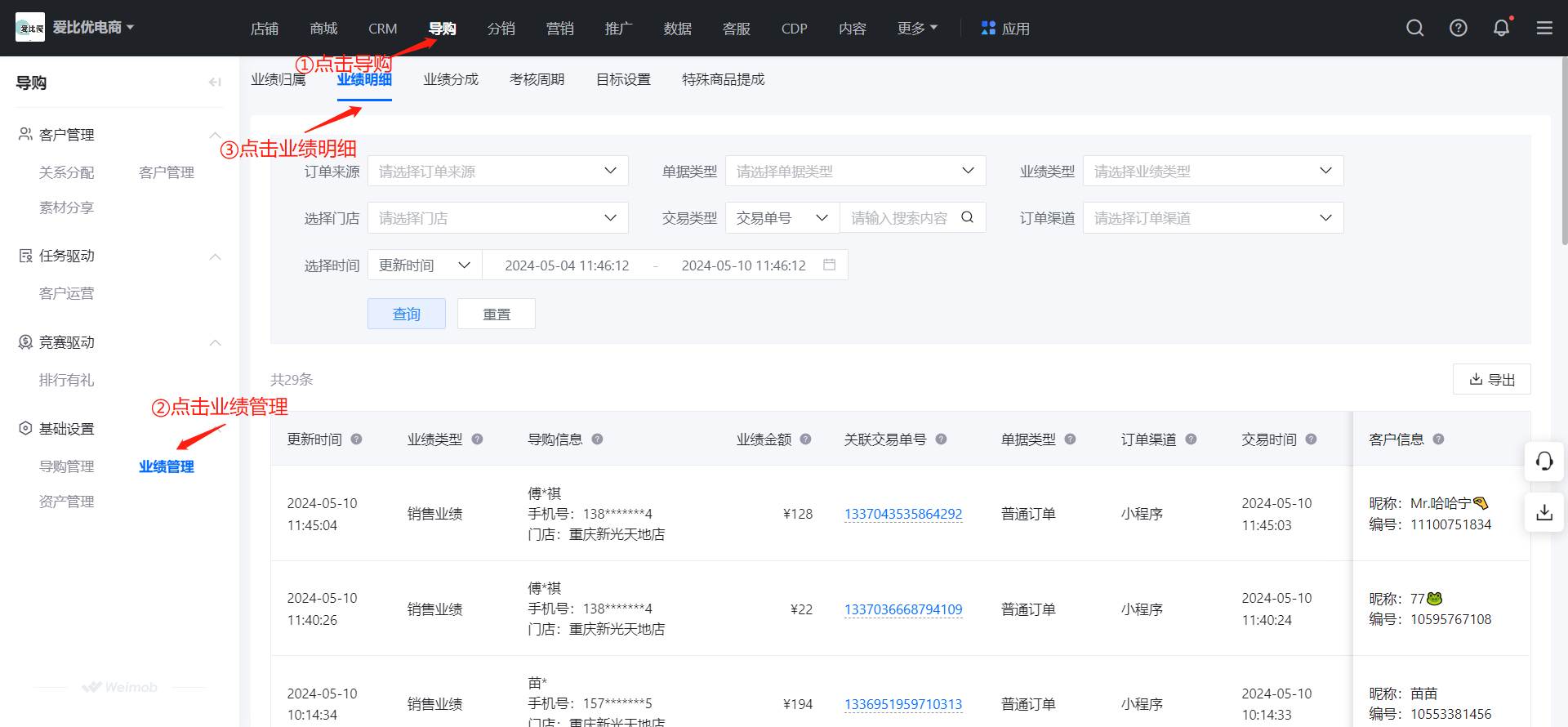The image size is (1568, 727).
Task: Open order link 1337036668794109
Action: [903, 609]
